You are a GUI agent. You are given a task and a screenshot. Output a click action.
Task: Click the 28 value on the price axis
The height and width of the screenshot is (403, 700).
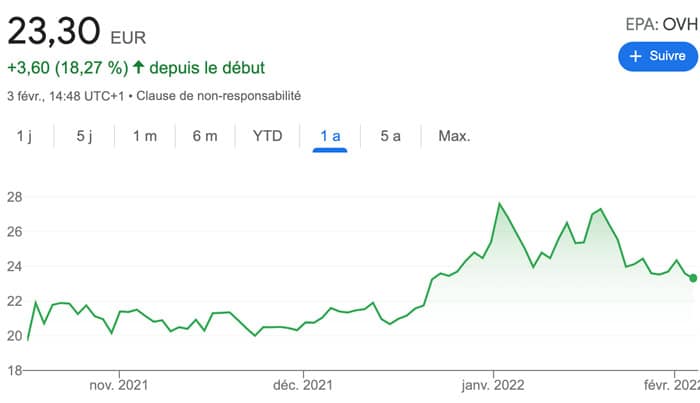(12, 197)
